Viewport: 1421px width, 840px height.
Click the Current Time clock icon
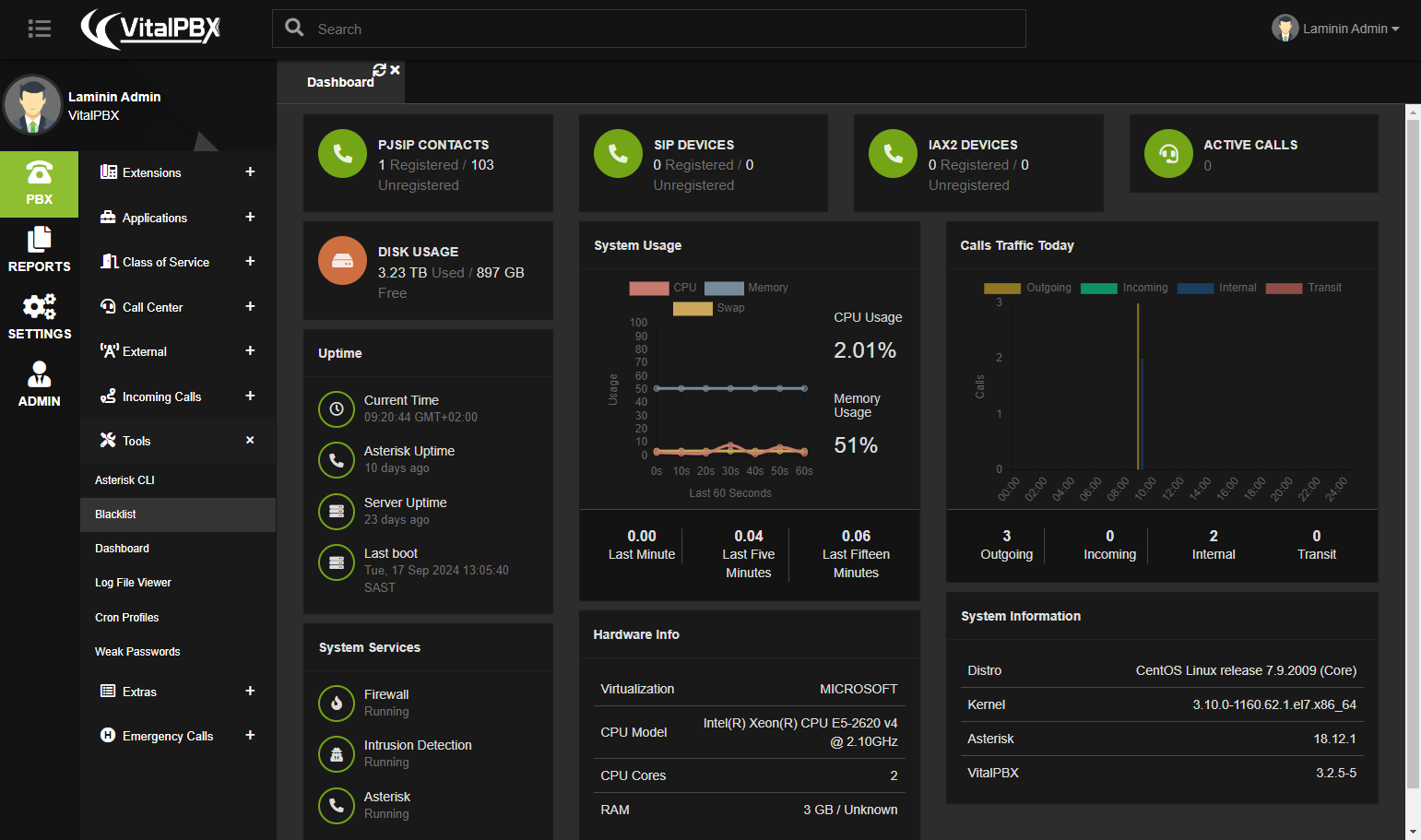coord(337,408)
